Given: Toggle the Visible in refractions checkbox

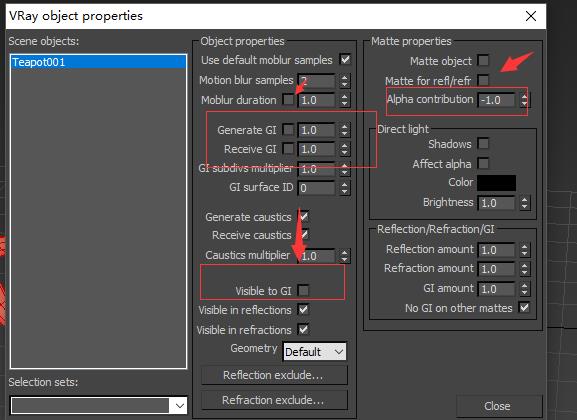Looking at the screenshot, I should [x=304, y=329].
